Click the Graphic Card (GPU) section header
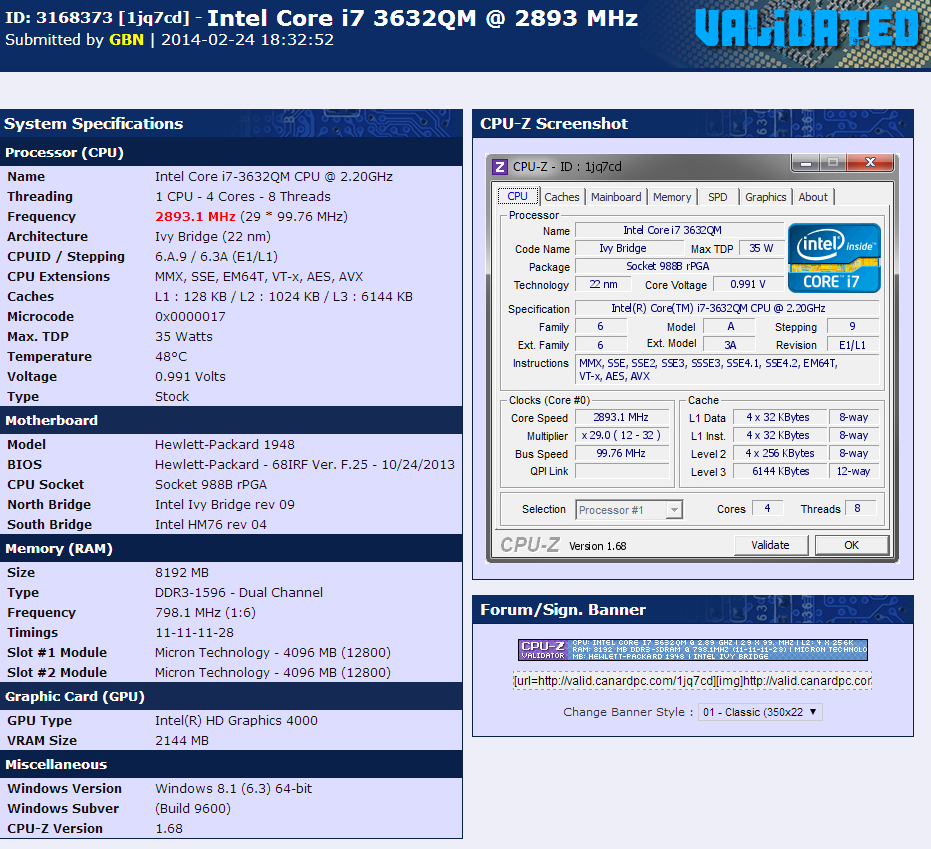Image resolution: width=931 pixels, height=849 pixels. tap(231, 696)
